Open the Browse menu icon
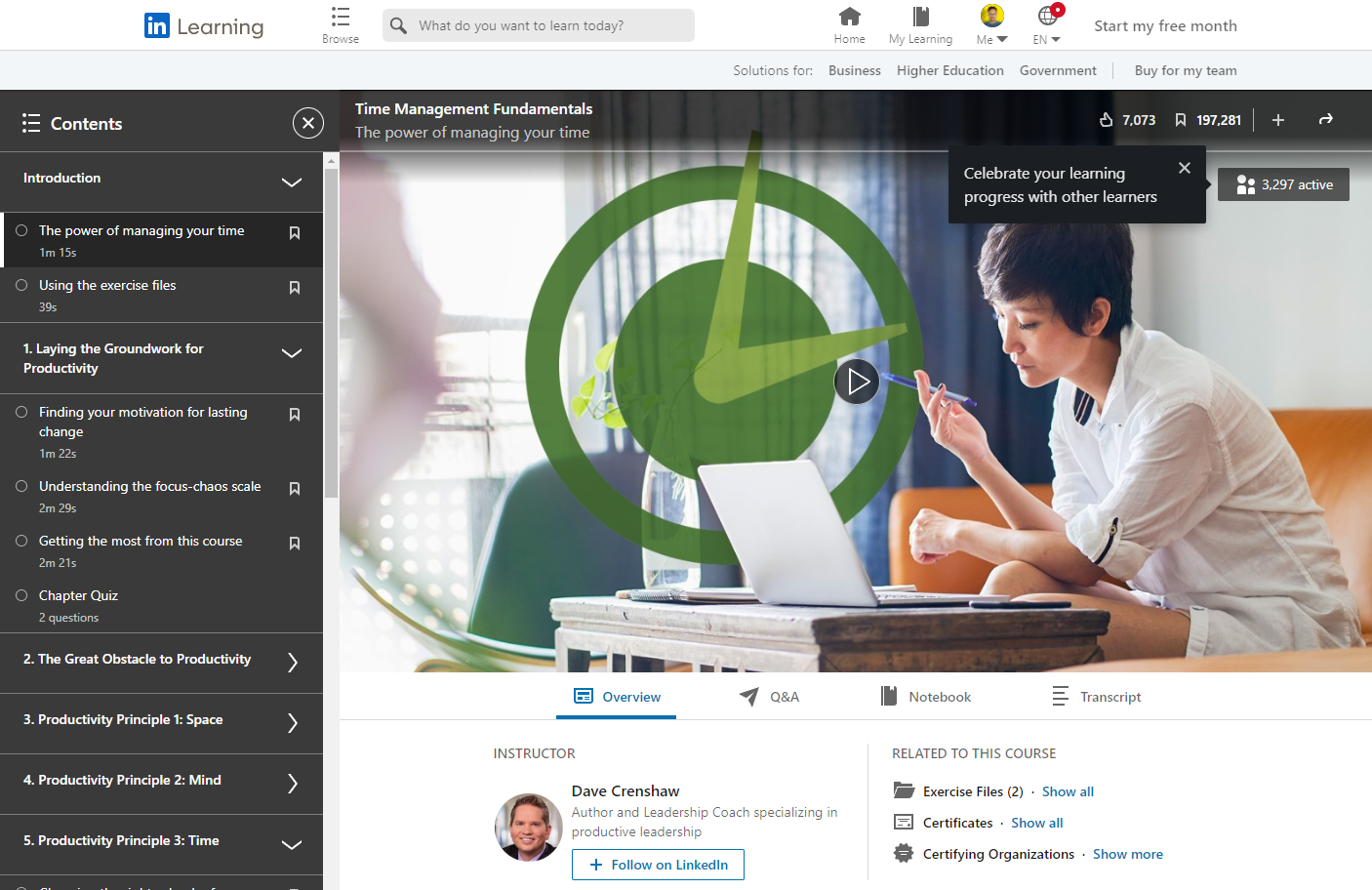 point(341,17)
